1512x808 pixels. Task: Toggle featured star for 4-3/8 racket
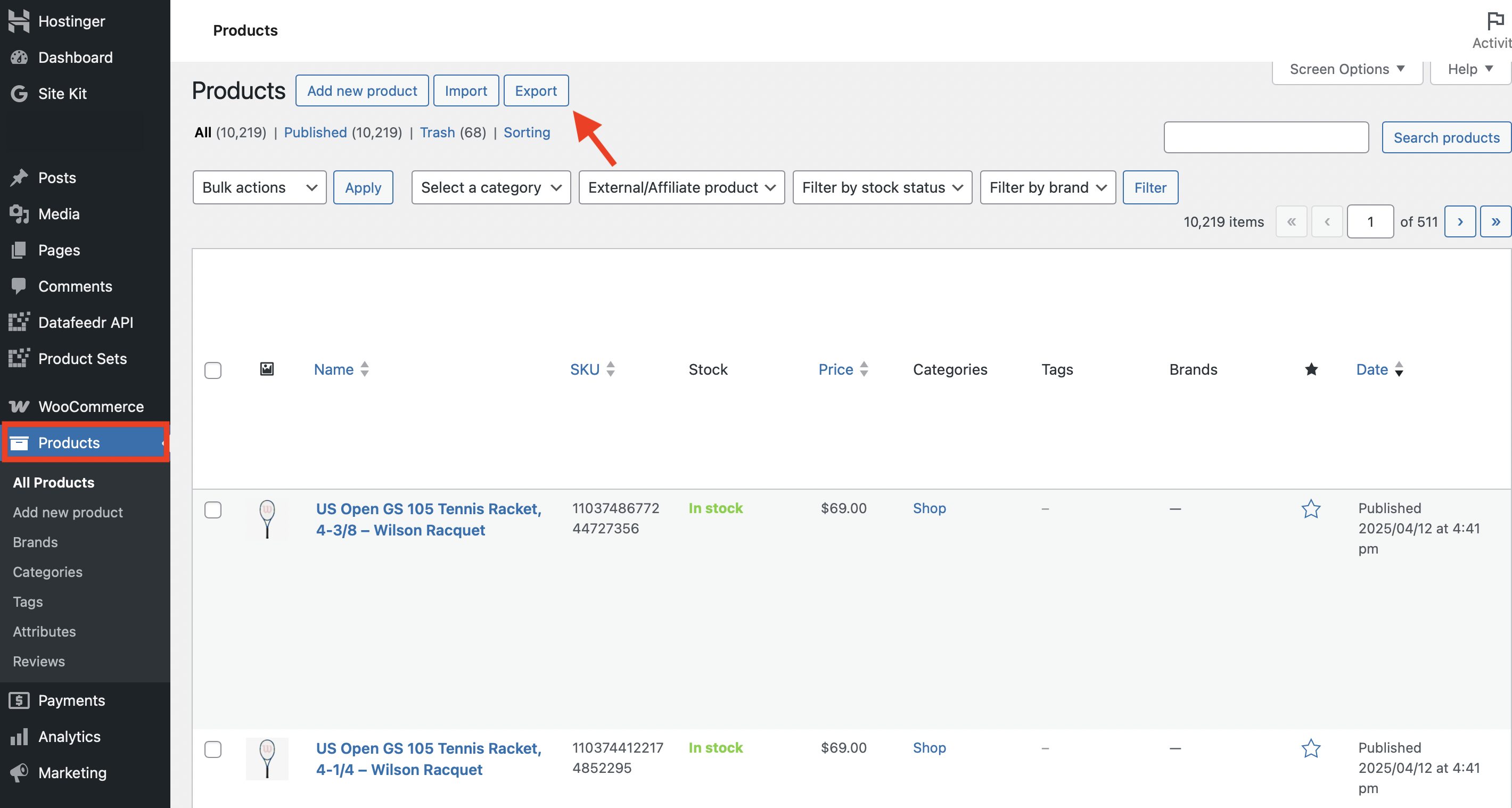tap(1311, 509)
